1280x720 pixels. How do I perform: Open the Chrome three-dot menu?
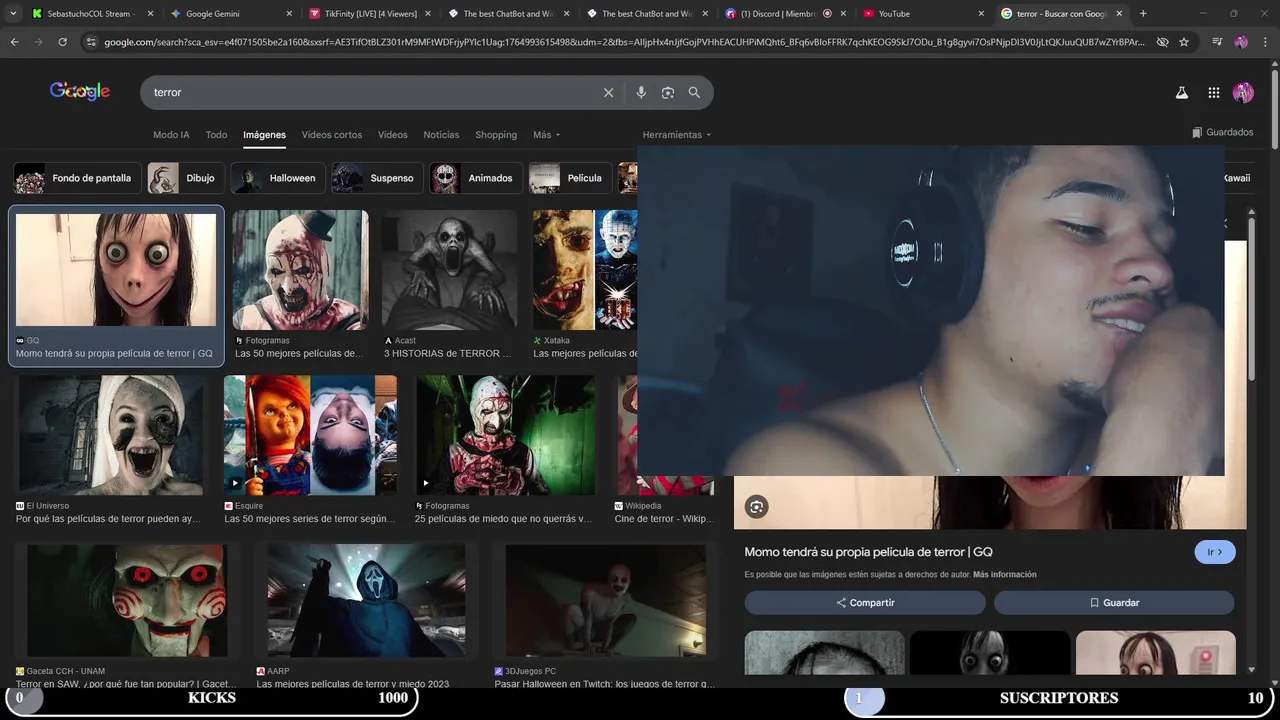coord(1265,42)
